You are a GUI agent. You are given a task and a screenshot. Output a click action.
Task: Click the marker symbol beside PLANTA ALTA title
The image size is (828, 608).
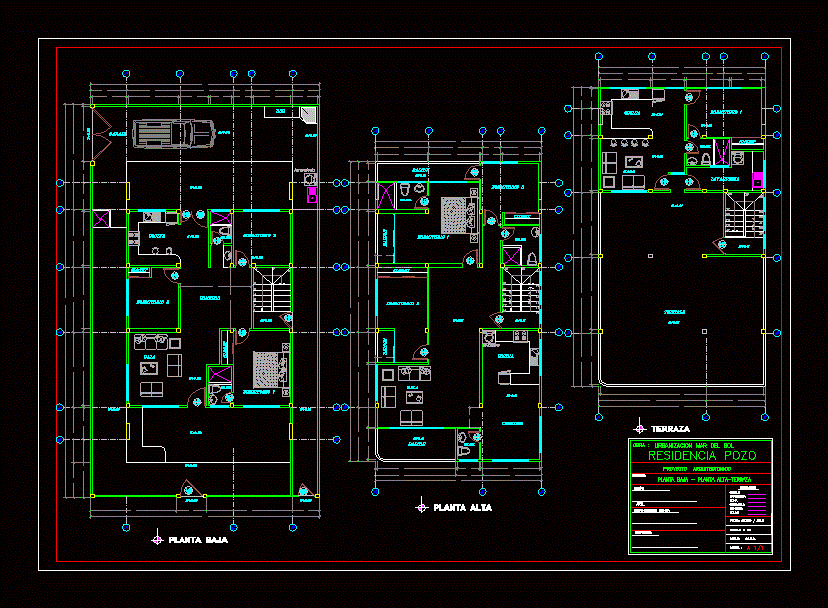pos(421,508)
